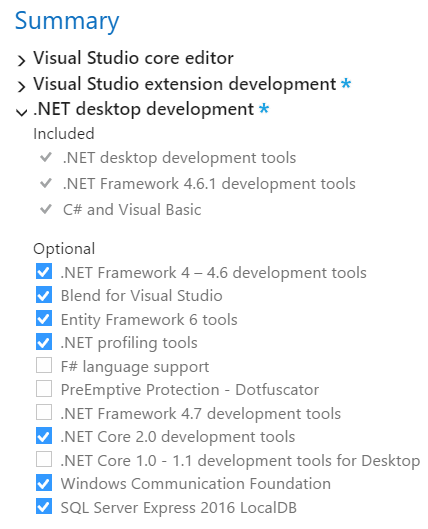This screenshot has width=428, height=529.
Task: Click 'SQL Server Express 2016 LocalDB' label text
Action: (x=179, y=508)
